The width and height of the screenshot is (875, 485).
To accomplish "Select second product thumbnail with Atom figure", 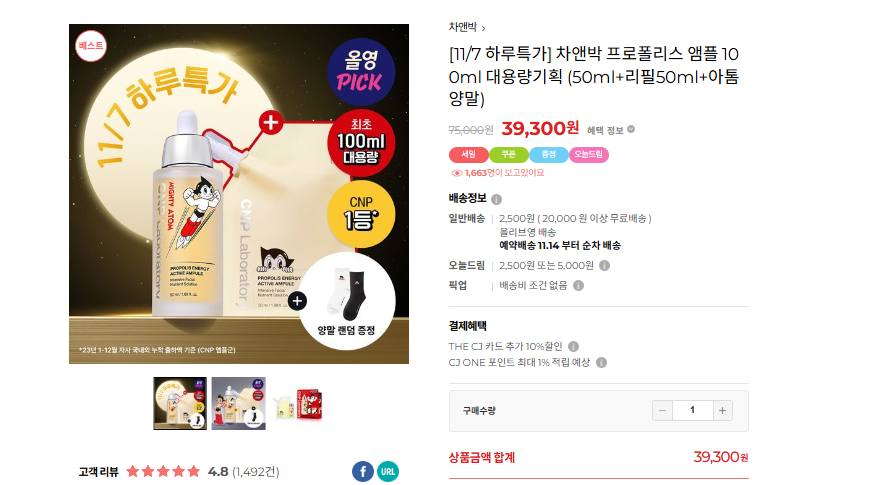I will [238, 404].
